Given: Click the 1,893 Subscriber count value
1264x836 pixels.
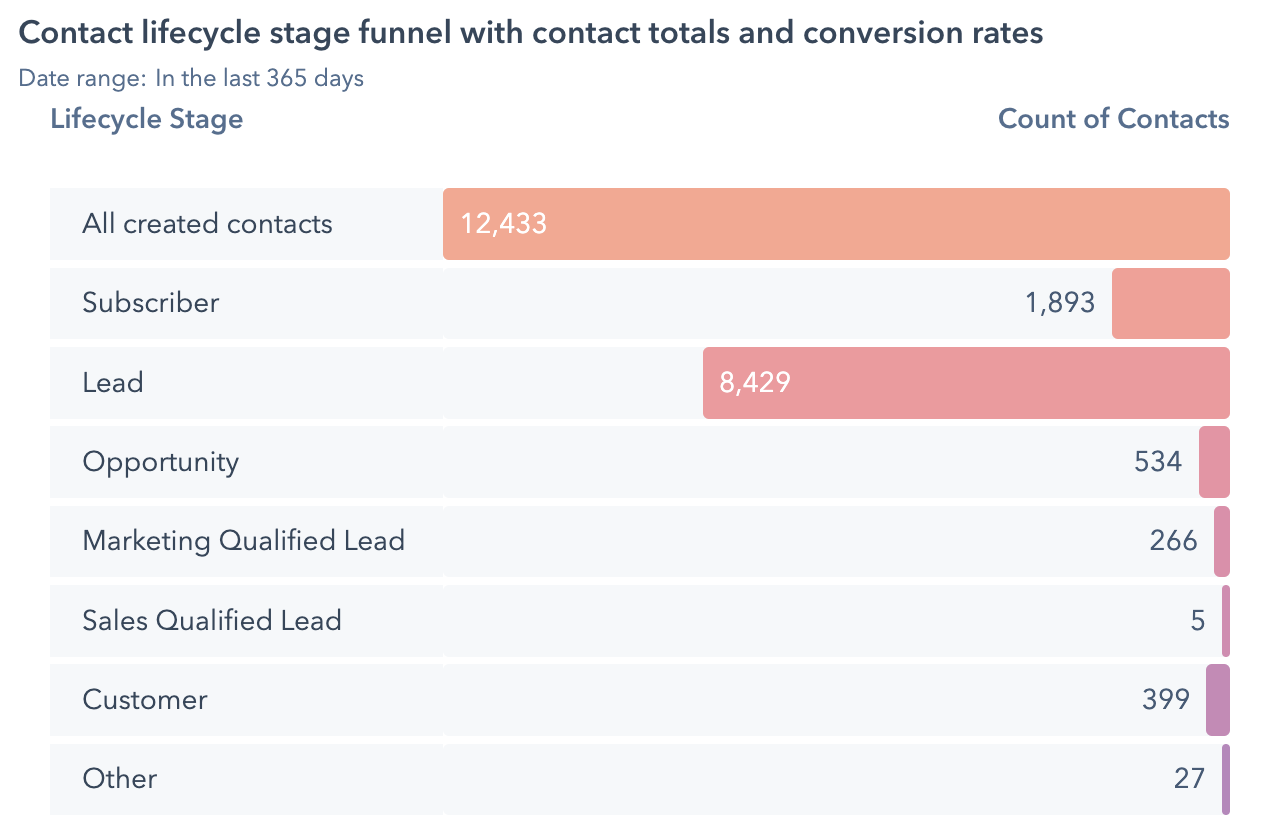Looking at the screenshot, I should click(x=1060, y=303).
